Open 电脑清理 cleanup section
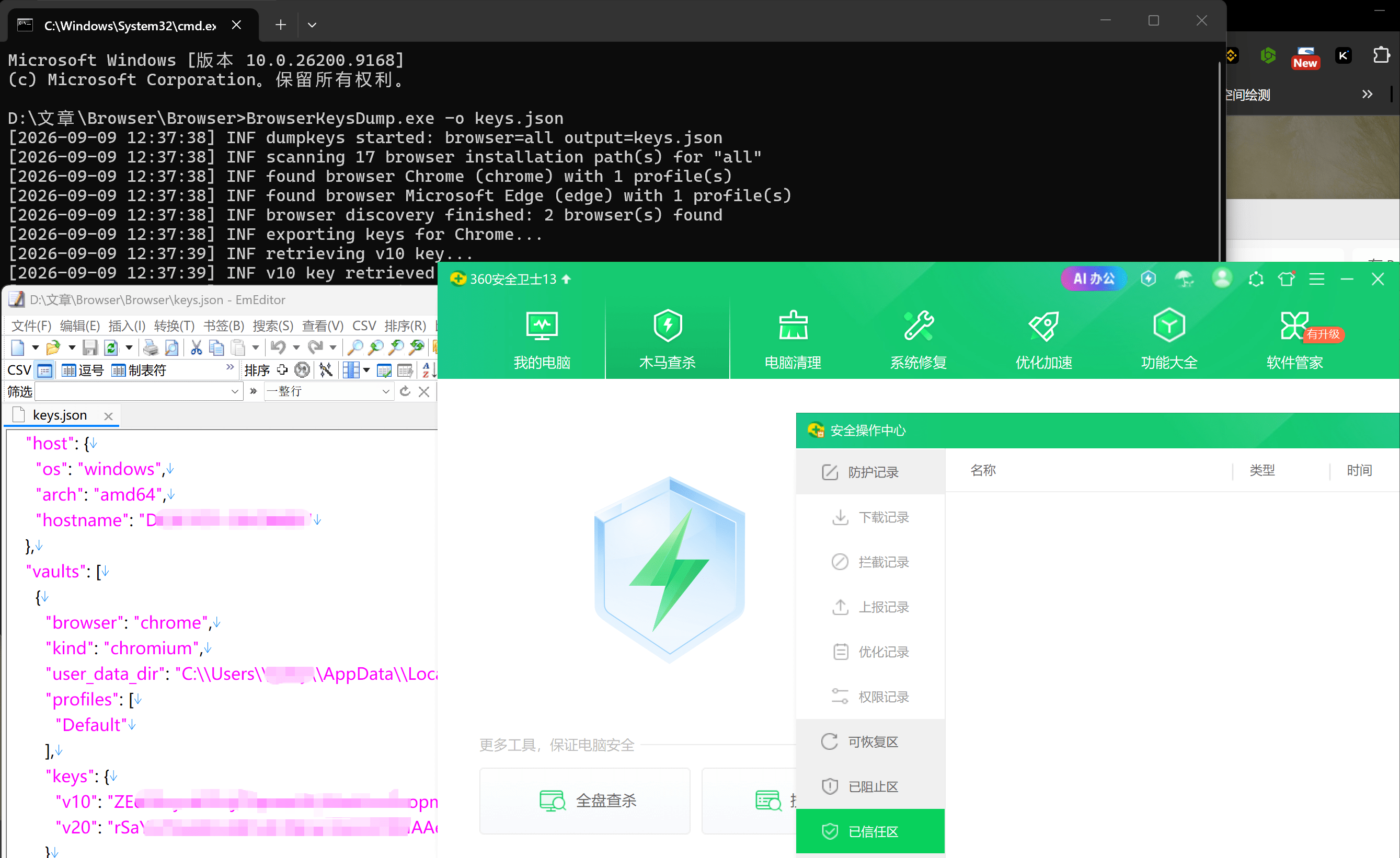 pos(793,340)
